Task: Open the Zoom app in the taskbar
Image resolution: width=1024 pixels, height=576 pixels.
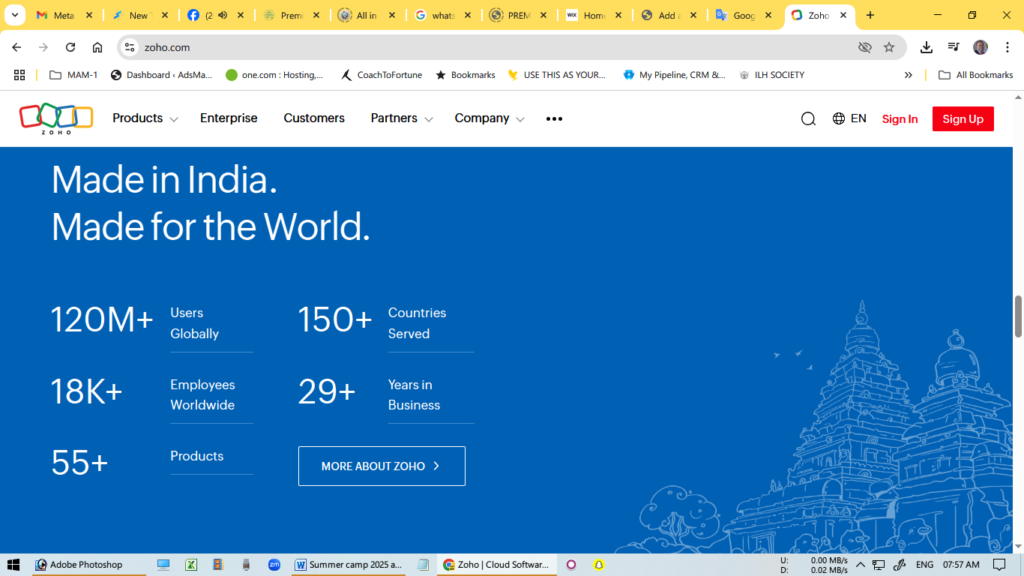Action: click(274, 564)
